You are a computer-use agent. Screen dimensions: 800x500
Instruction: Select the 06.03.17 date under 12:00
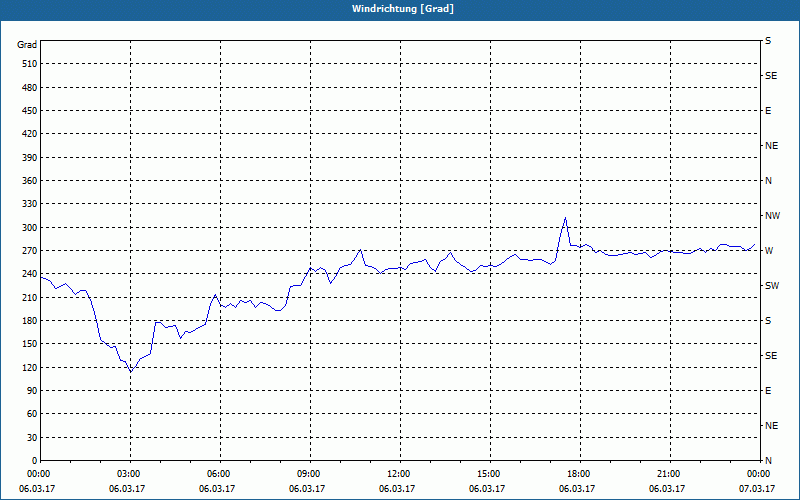pyautogui.click(x=397, y=488)
